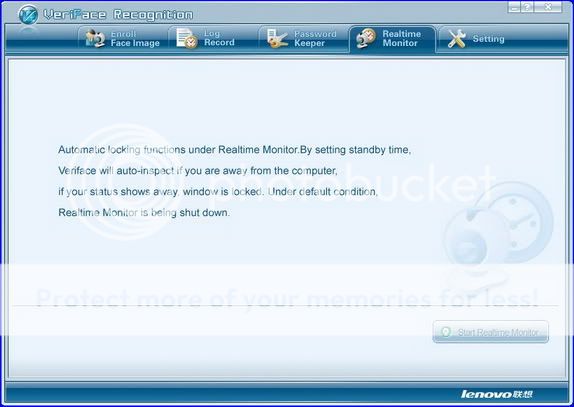Click the line 'if your status shows away'
The height and width of the screenshot is (407, 574).
tap(118, 191)
